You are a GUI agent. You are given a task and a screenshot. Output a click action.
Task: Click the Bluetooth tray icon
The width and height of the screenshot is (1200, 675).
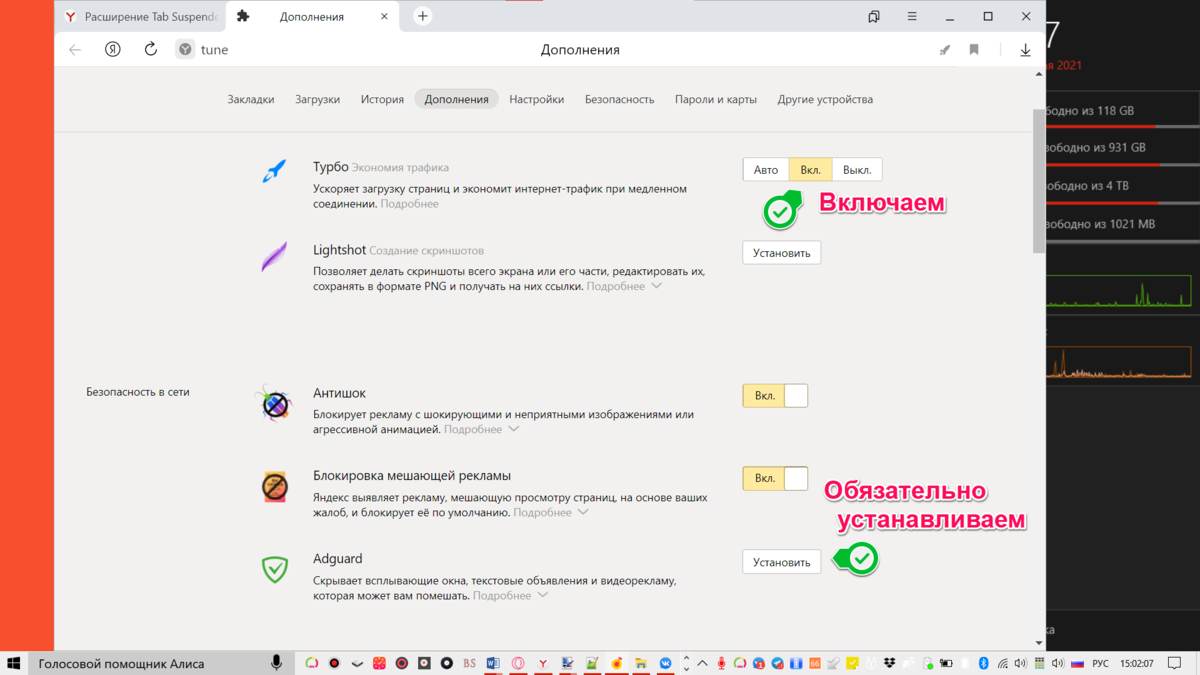[x=983, y=663]
